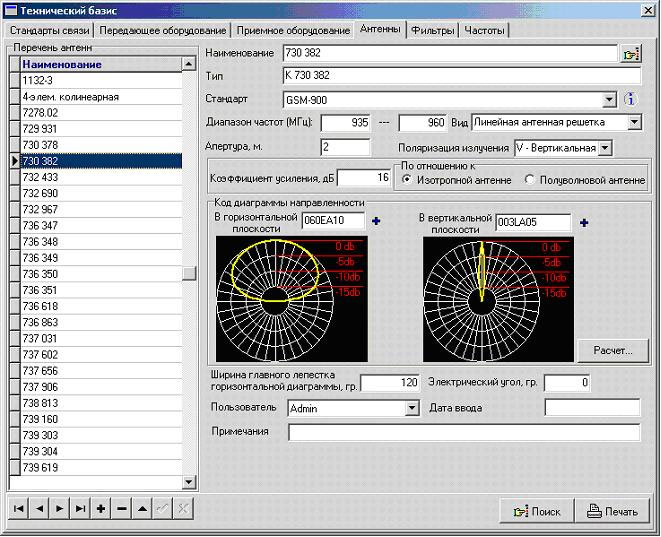Image resolution: width=661 pixels, height=537 pixels.
Task: Open the Частоты tab
Action: (484, 31)
